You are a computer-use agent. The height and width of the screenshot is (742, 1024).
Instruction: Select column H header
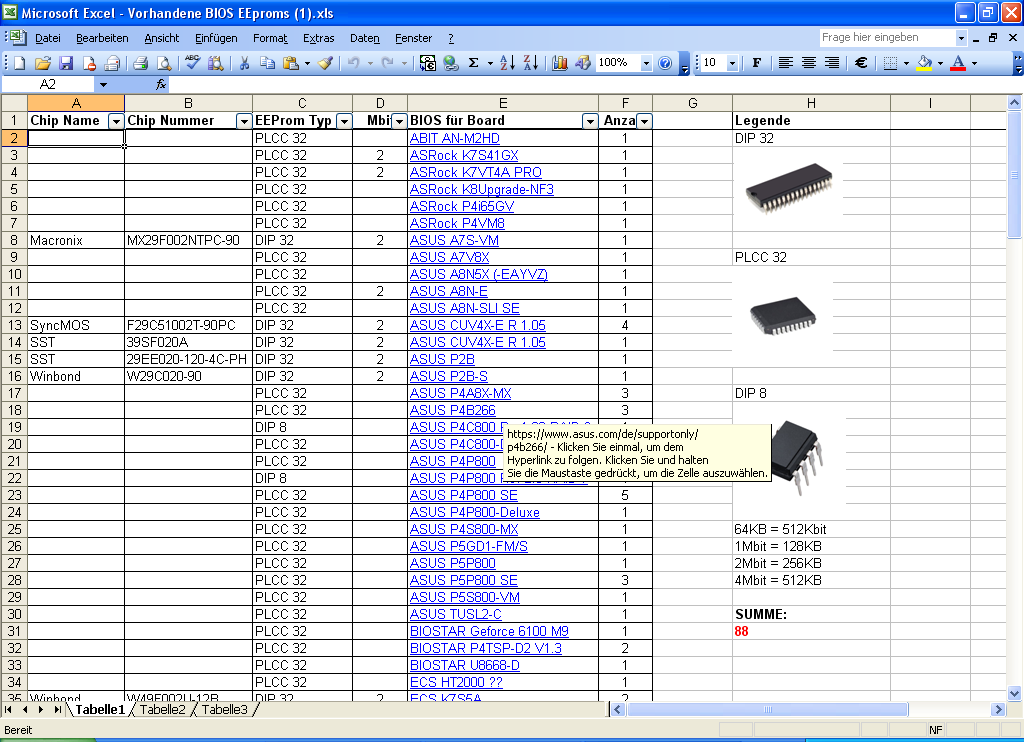[x=811, y=103]
